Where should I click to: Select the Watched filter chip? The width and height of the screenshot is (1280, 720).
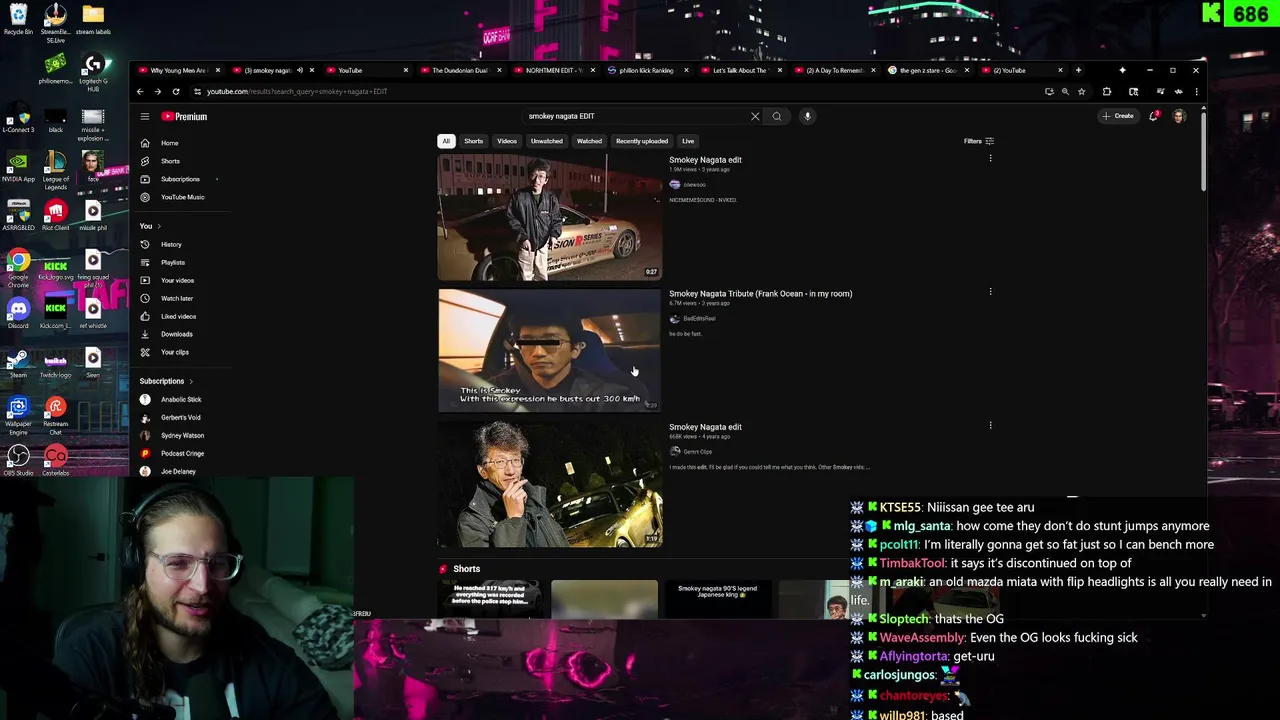pos(589,141)
